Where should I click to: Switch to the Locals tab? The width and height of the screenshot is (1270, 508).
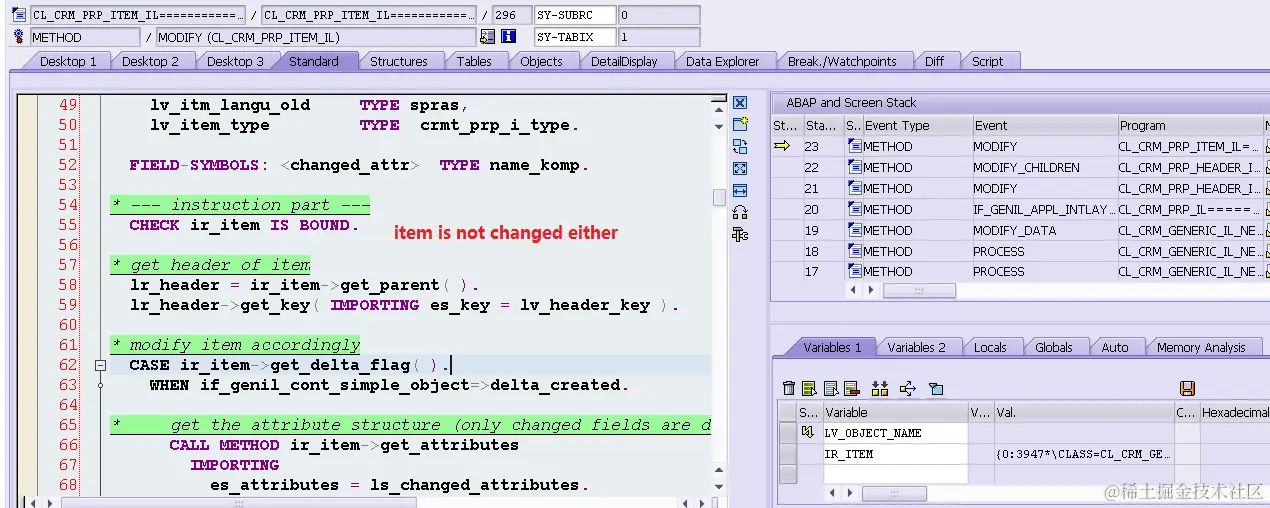[x=990, y=347]
